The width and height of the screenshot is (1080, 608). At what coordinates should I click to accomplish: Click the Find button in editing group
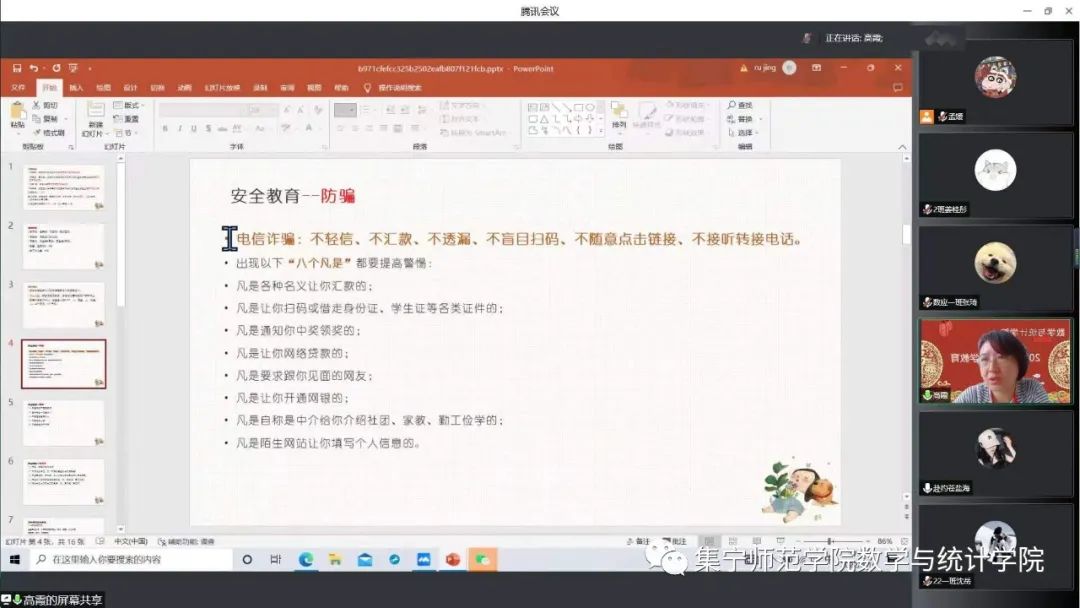741,105
